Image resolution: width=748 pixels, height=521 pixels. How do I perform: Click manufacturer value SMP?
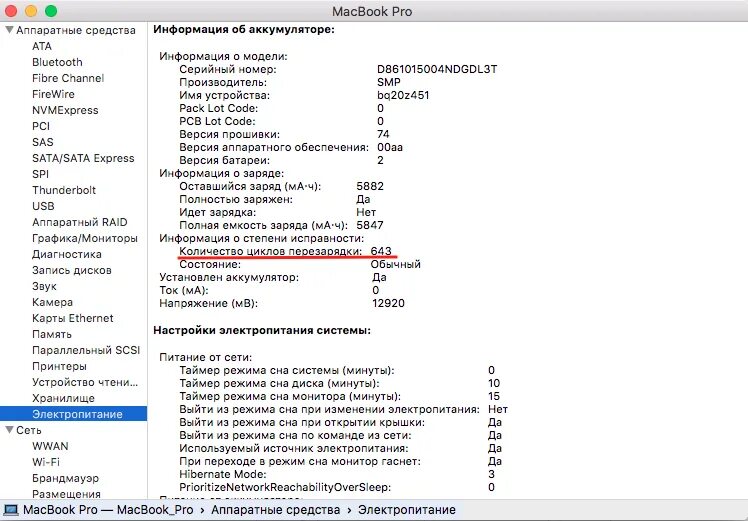pyautogui.click(x=389, y=82)
